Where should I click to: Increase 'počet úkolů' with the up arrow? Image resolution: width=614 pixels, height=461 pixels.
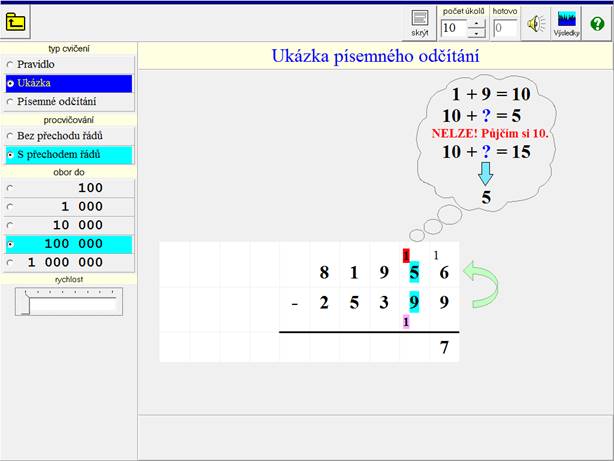click(x=477, y=23)
